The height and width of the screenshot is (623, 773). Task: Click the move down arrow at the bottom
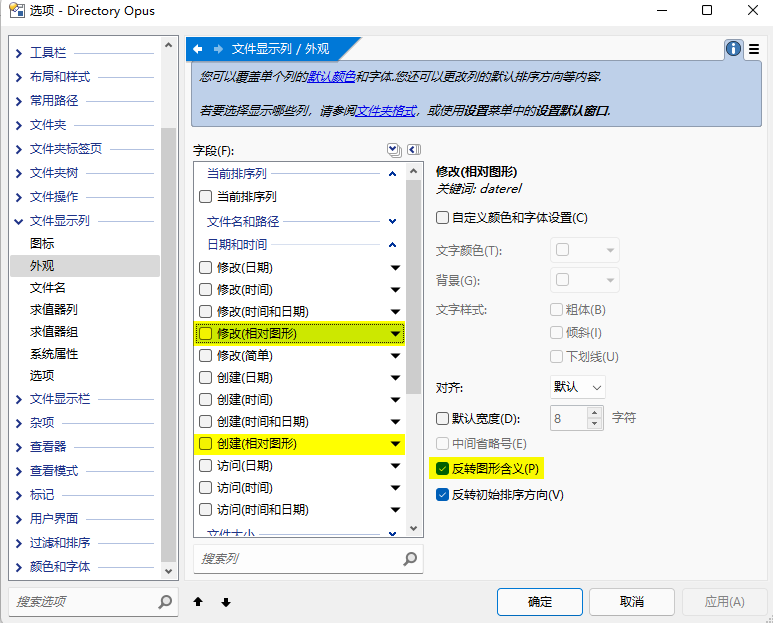pyautogui.click(x=226, y=602)
